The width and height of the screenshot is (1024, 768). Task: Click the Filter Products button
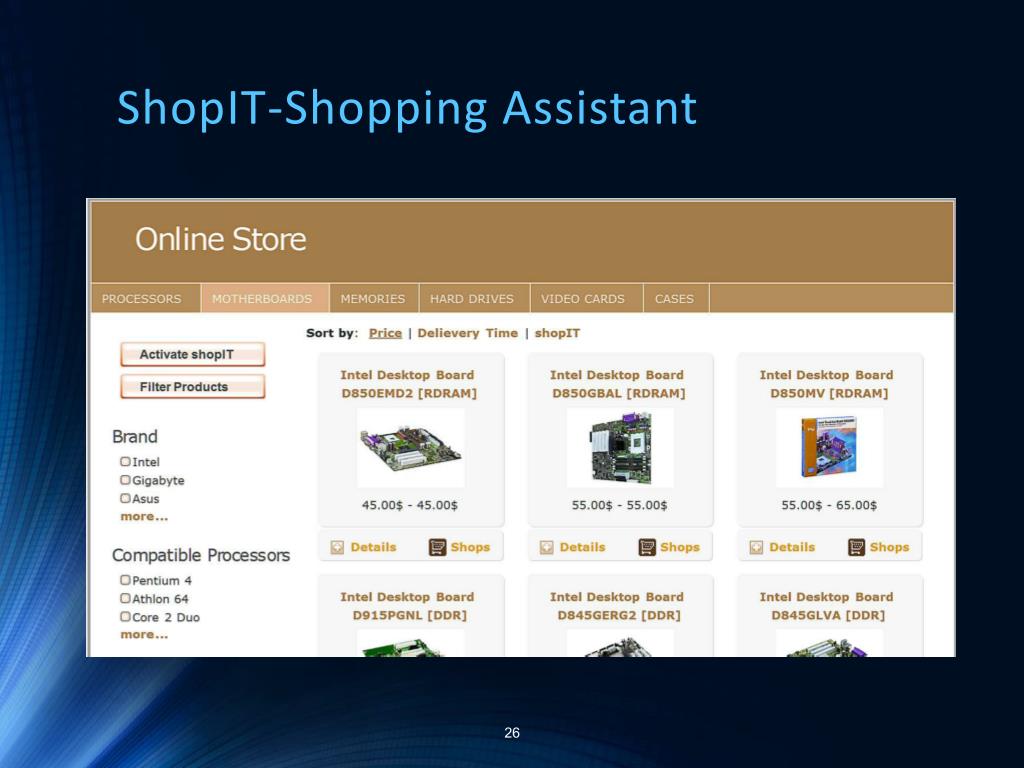(193, 387)
